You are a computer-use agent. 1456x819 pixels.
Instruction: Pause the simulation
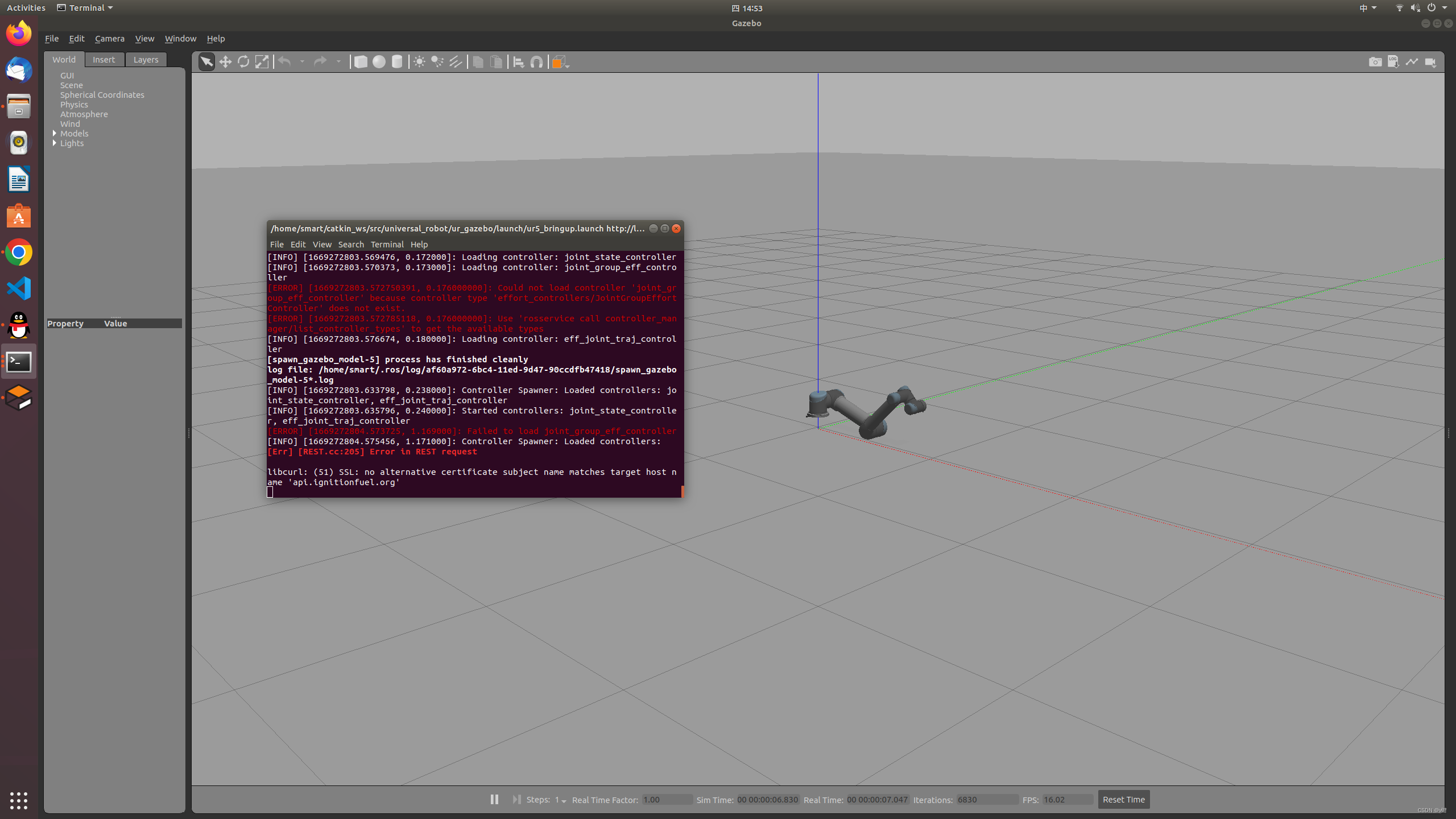(x=494, y=799)
